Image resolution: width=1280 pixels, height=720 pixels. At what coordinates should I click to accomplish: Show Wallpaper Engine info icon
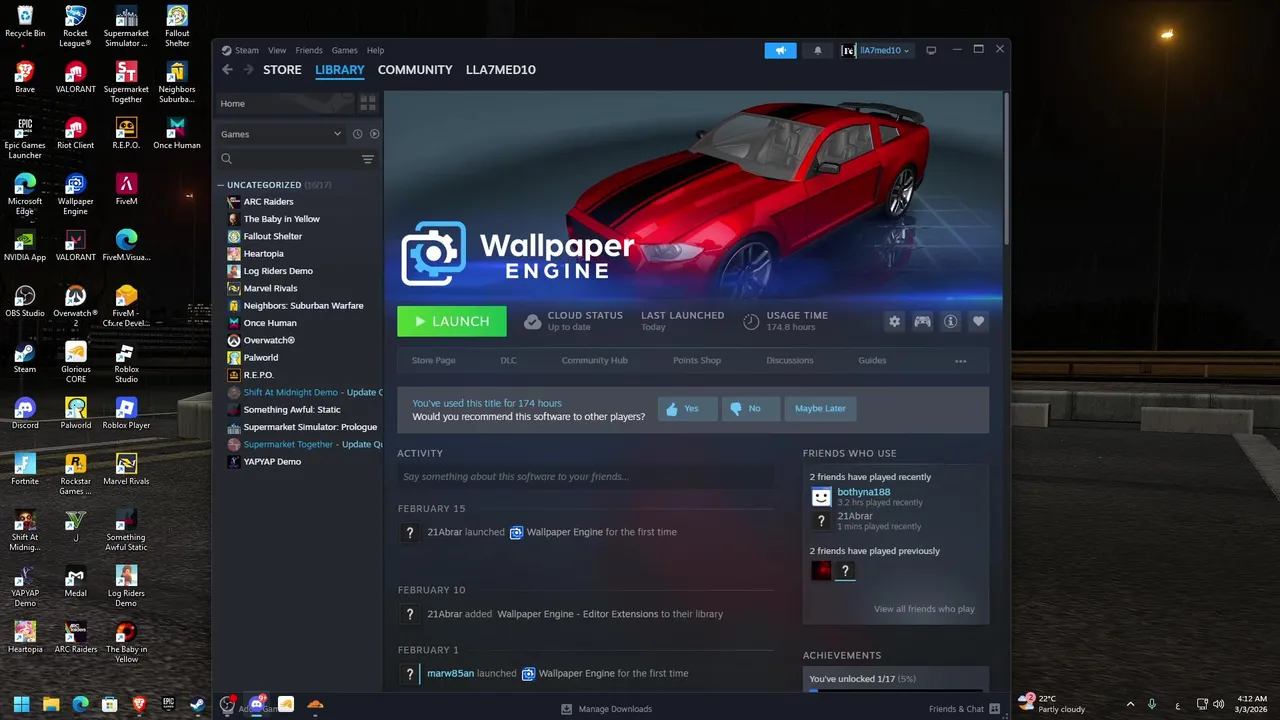[950, 321]
